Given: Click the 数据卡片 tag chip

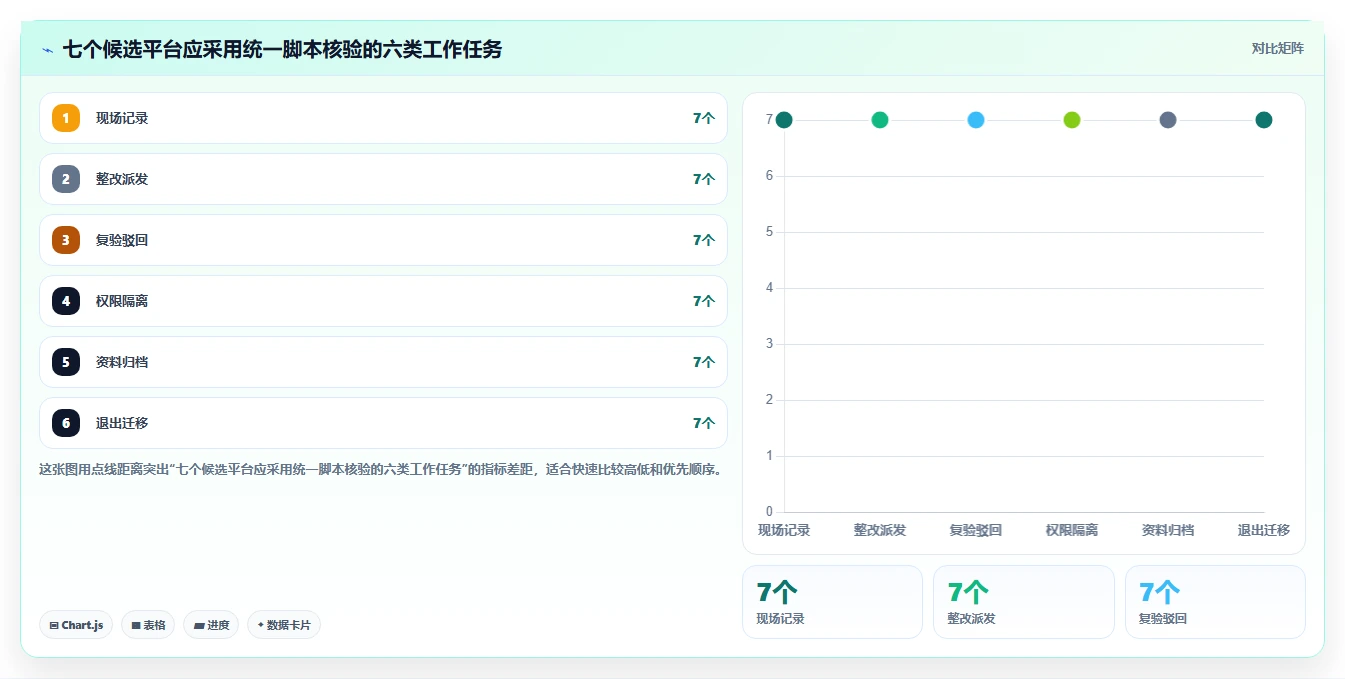Looking at the screenshot, I should (x=284, y=625).
